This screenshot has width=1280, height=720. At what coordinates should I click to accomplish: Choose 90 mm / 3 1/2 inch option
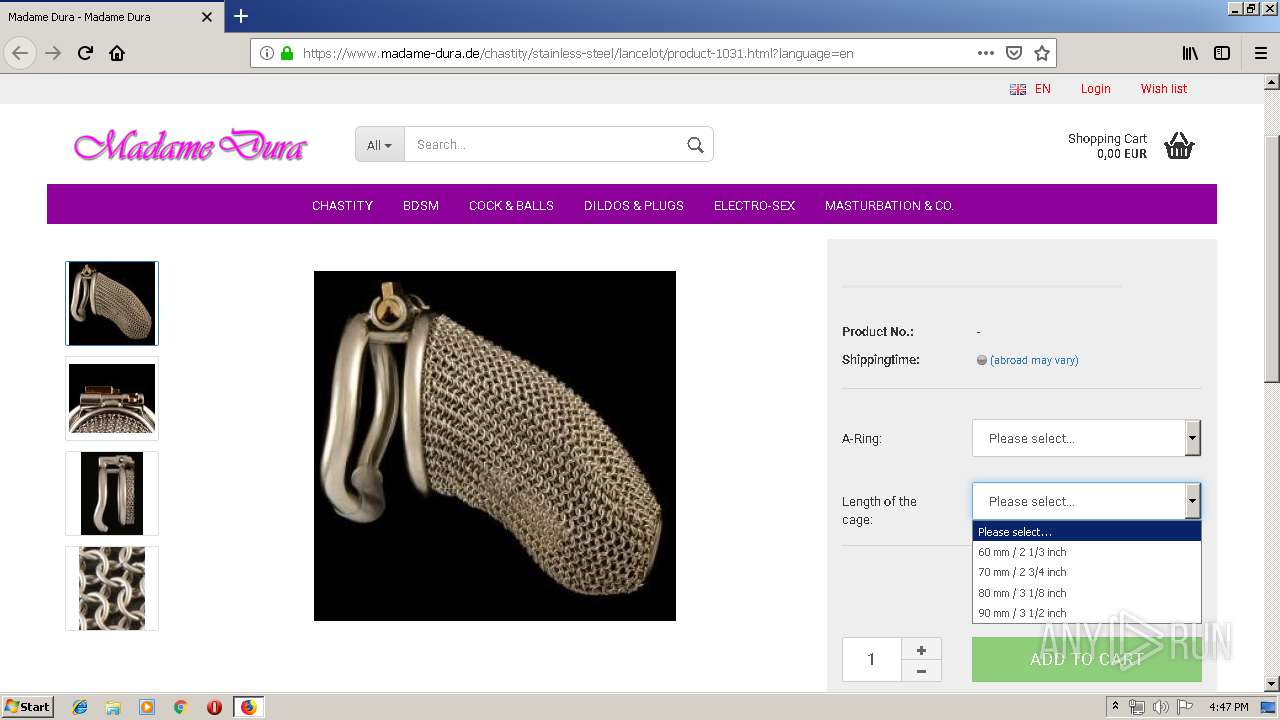tap(1086, 613)
